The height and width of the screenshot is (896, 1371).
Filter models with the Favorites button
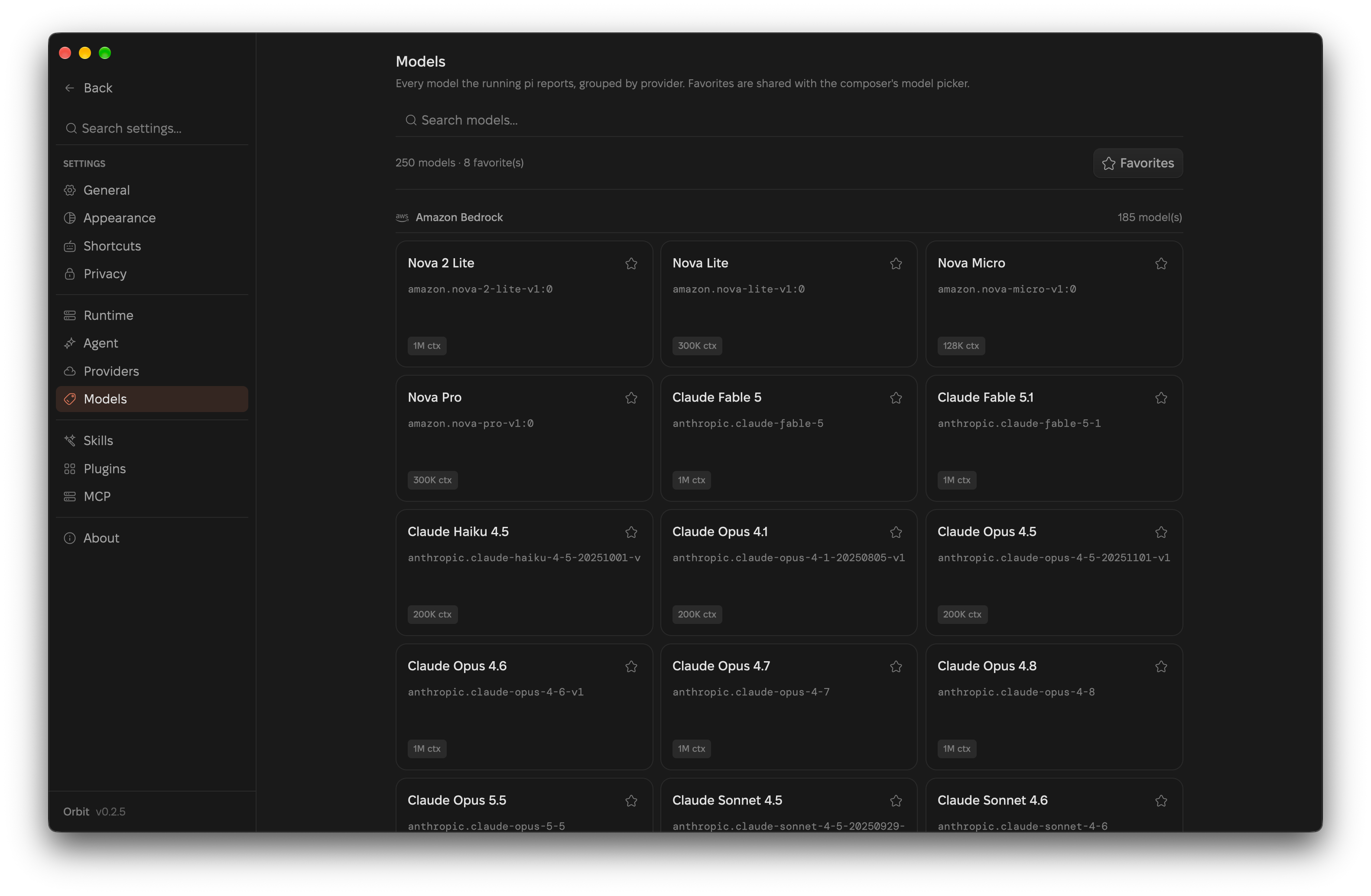1138,163
